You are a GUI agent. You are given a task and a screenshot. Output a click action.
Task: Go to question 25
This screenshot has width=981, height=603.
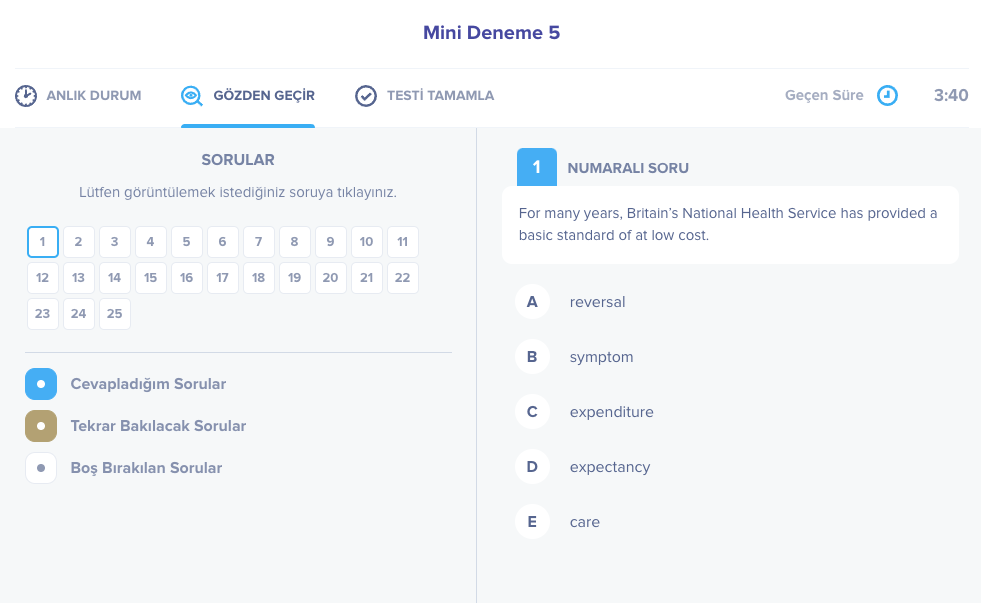[x=115, y=314]
